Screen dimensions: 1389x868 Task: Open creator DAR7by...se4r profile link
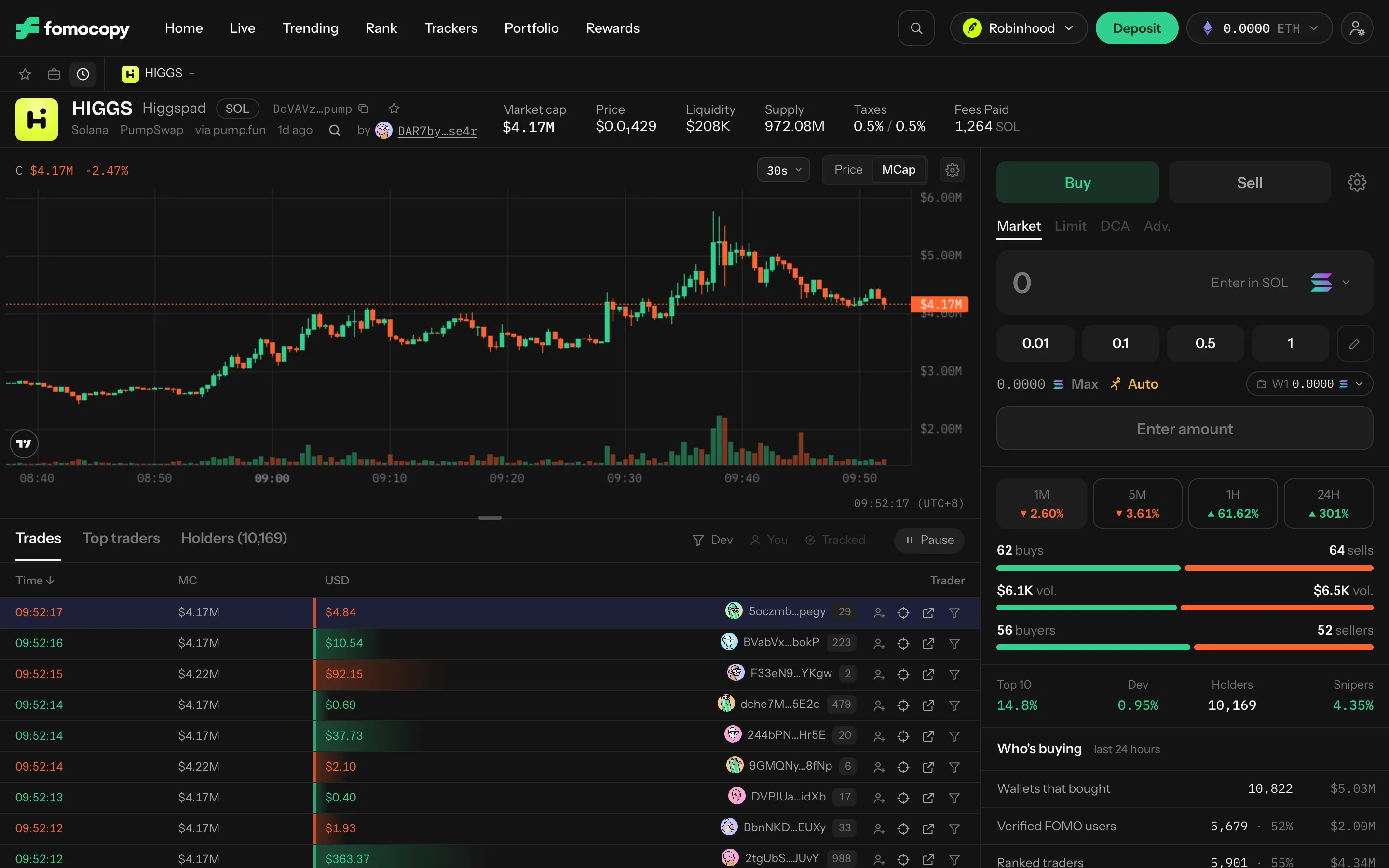[437, 131]
